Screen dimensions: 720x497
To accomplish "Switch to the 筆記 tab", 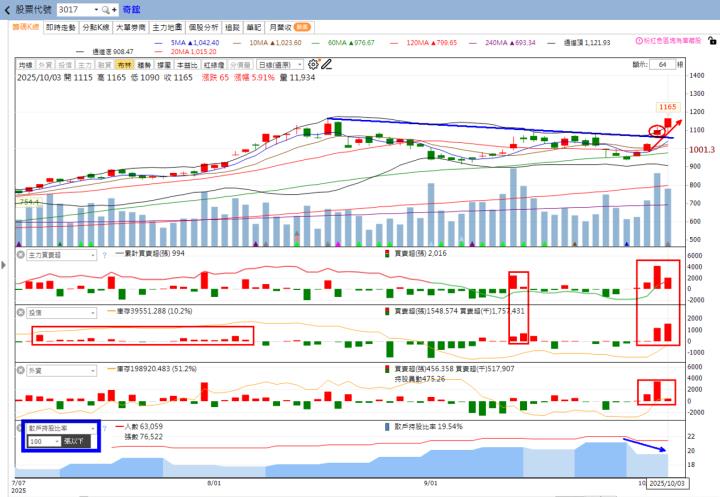I will 254,28.
